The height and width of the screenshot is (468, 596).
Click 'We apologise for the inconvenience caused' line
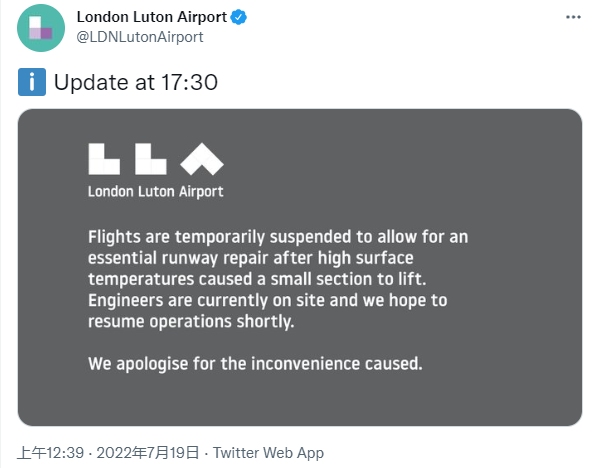[255, 363]
